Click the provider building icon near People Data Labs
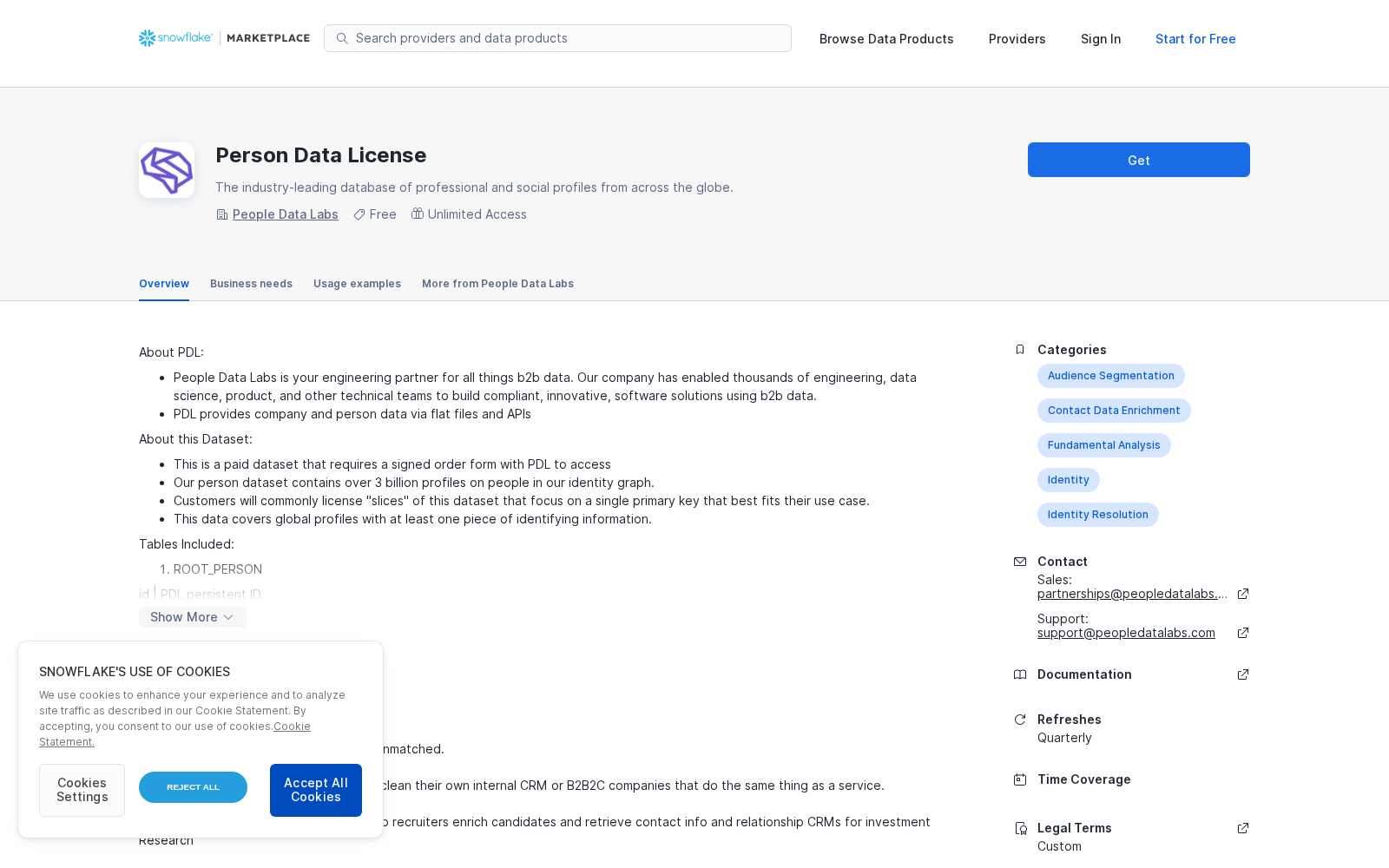The height and width of the screenshot is (868, 1389). tap(222, 214)
